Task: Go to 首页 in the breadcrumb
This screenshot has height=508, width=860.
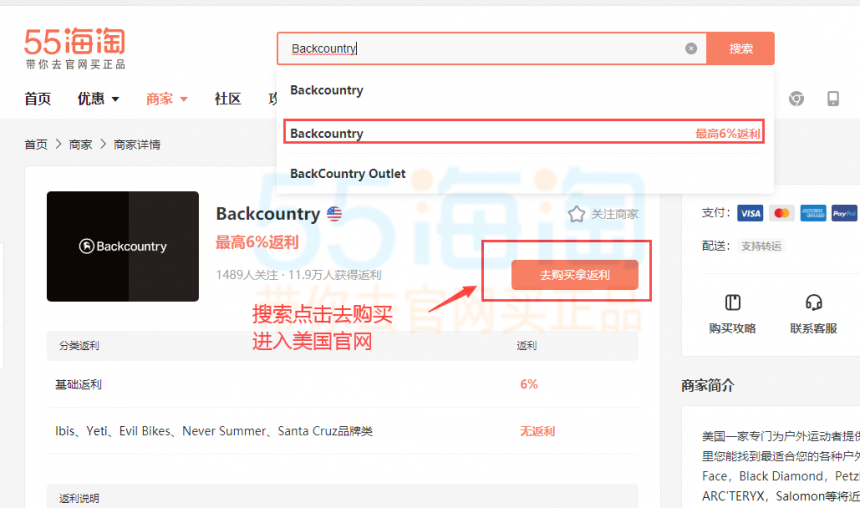Action: click(x=36, y=145)
